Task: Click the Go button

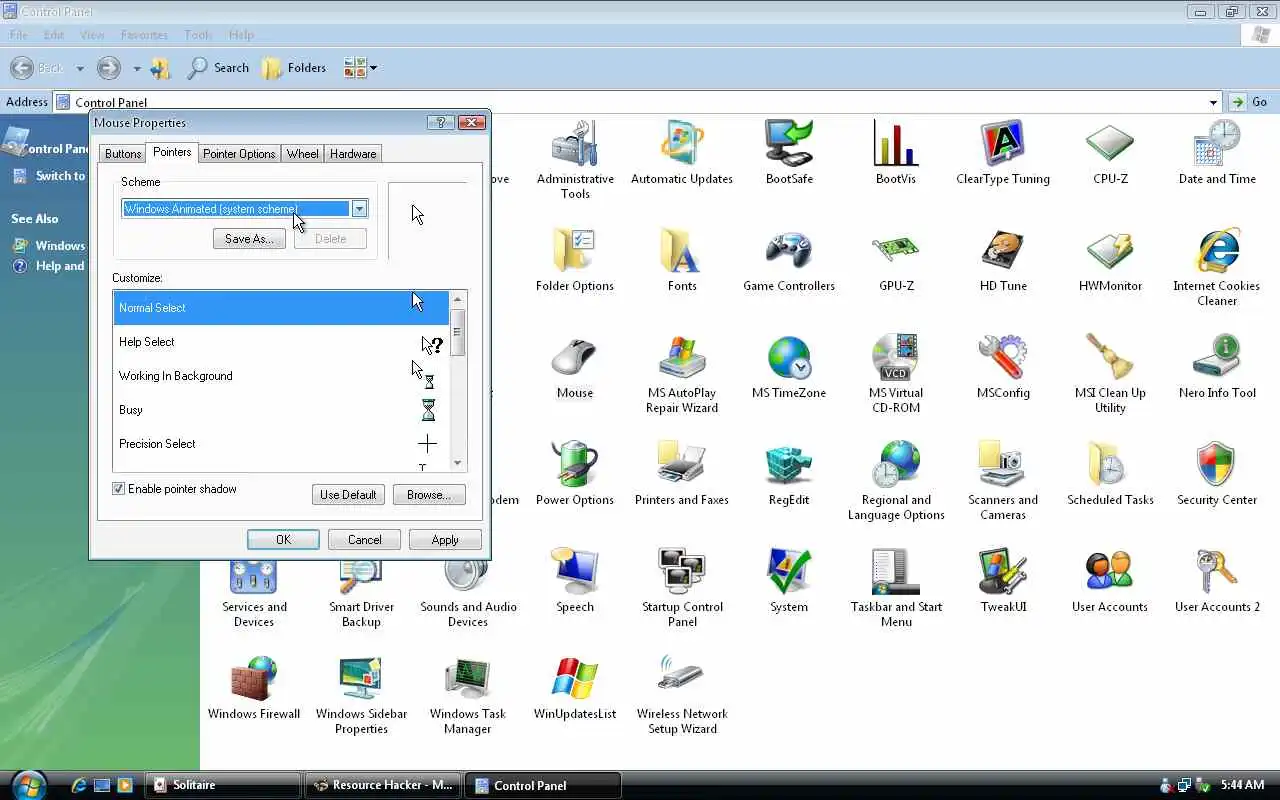Action: coord(1250,102)
